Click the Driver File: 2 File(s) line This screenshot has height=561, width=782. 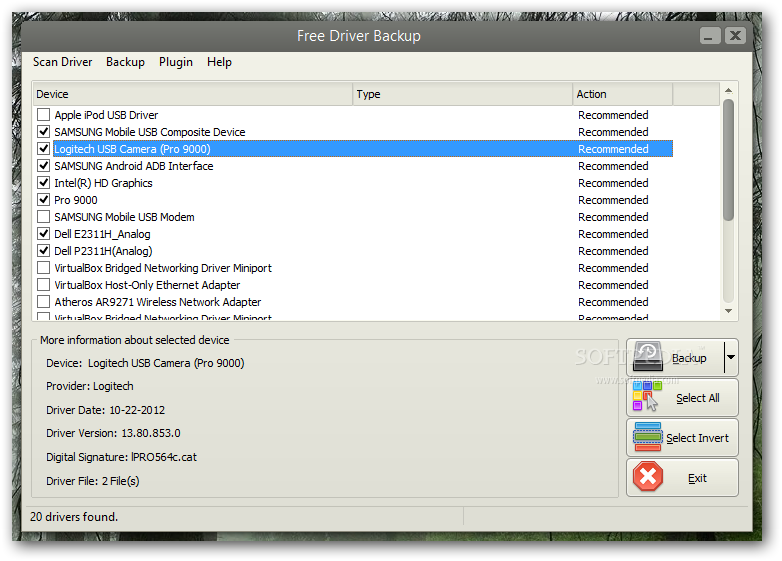tap(93, 481)
